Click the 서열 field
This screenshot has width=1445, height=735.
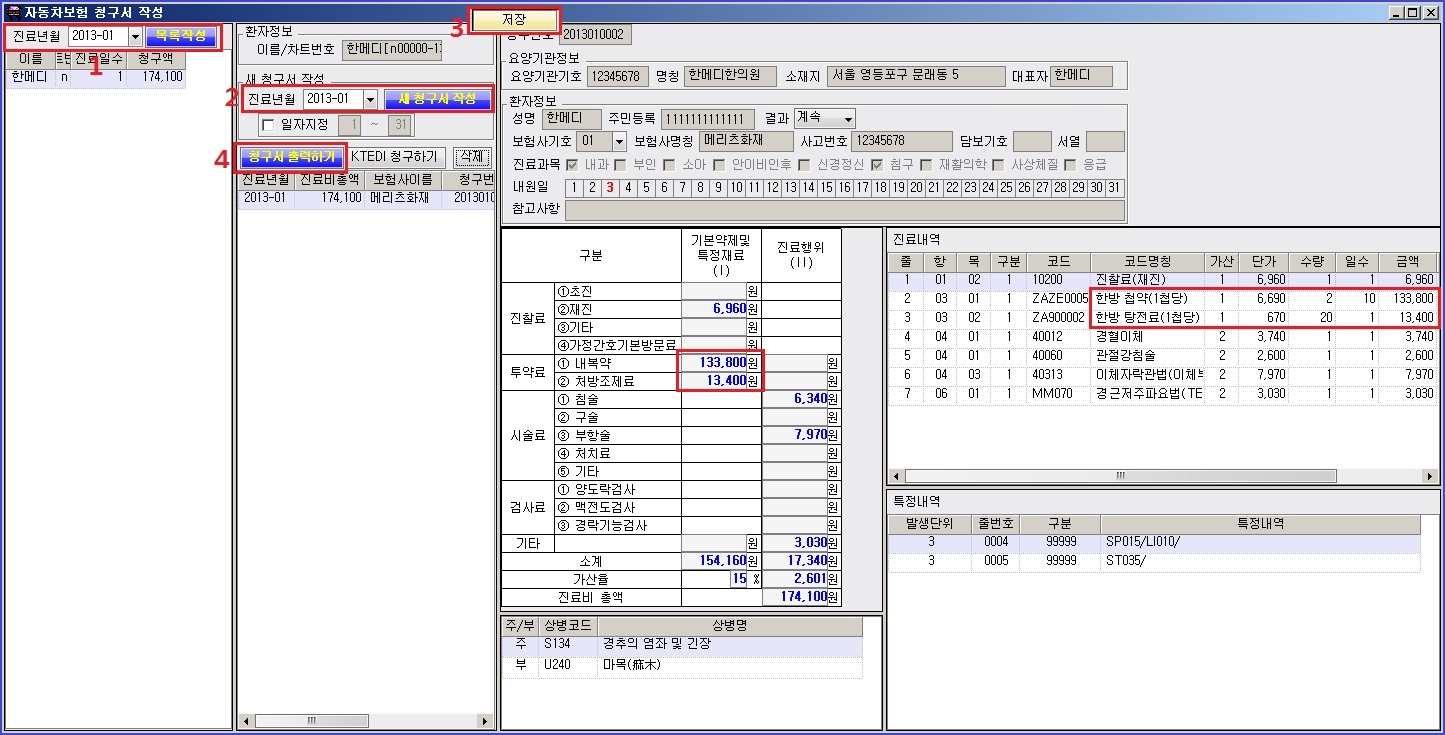tap(1105, 141)
